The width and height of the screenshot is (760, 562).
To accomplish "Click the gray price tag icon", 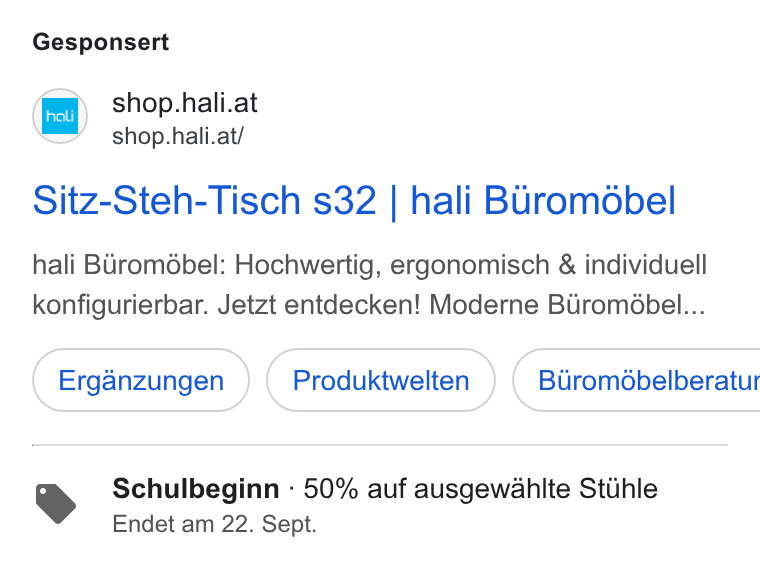I will point(56,504).
